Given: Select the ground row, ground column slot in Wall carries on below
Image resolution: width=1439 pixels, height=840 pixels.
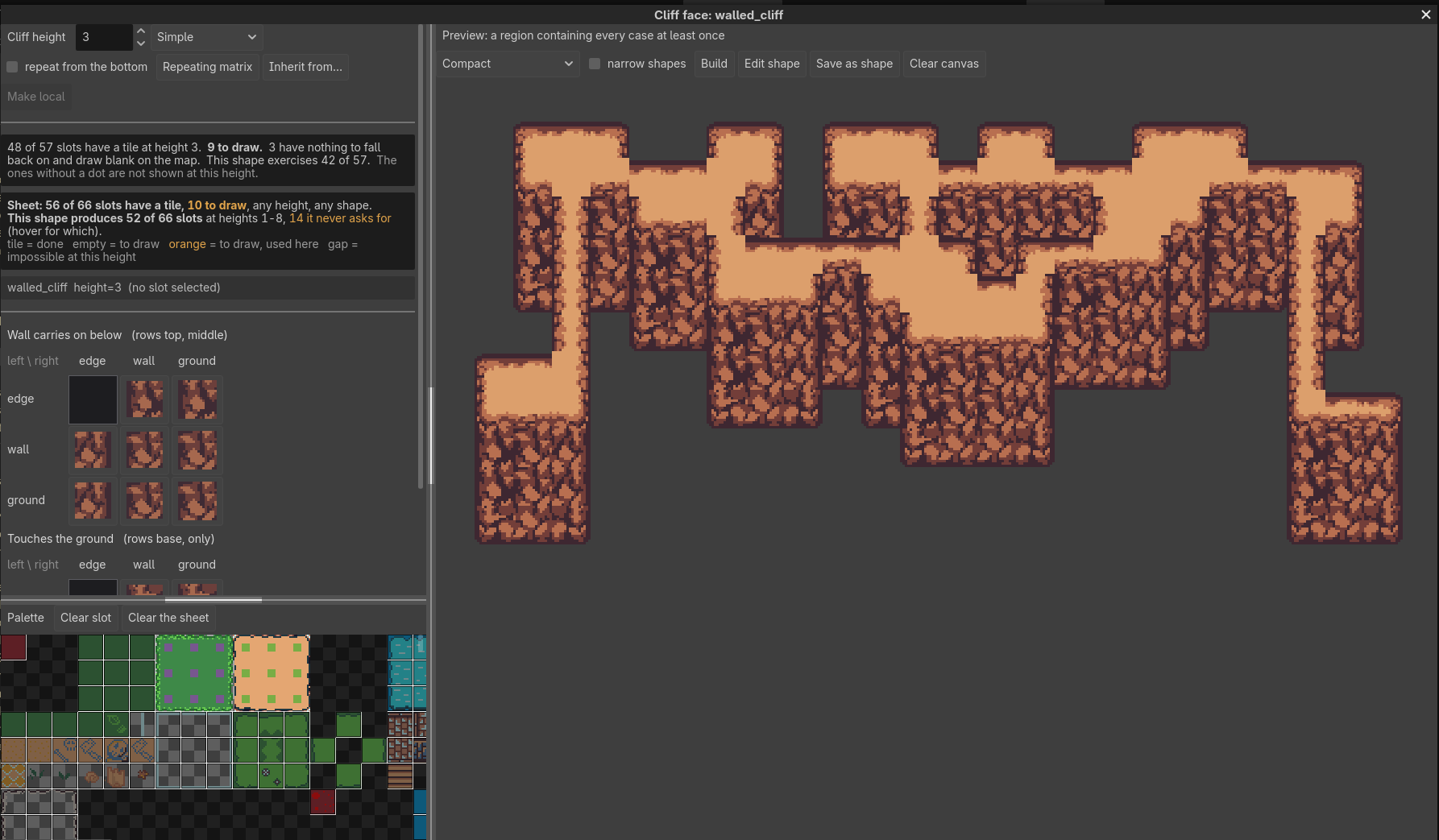Looking at the screenshot, I should tap(197, 501).
